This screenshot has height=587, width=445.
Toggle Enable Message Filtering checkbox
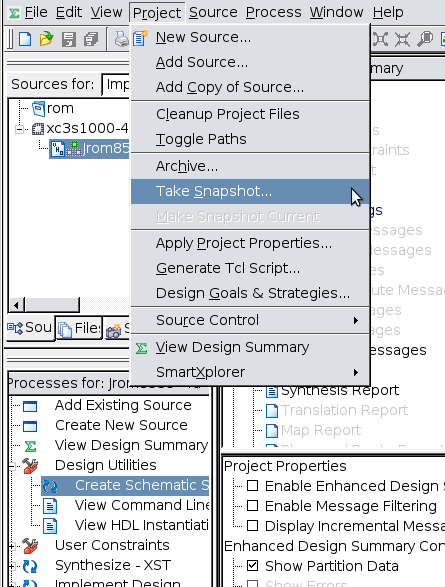[x=253, y=505]
